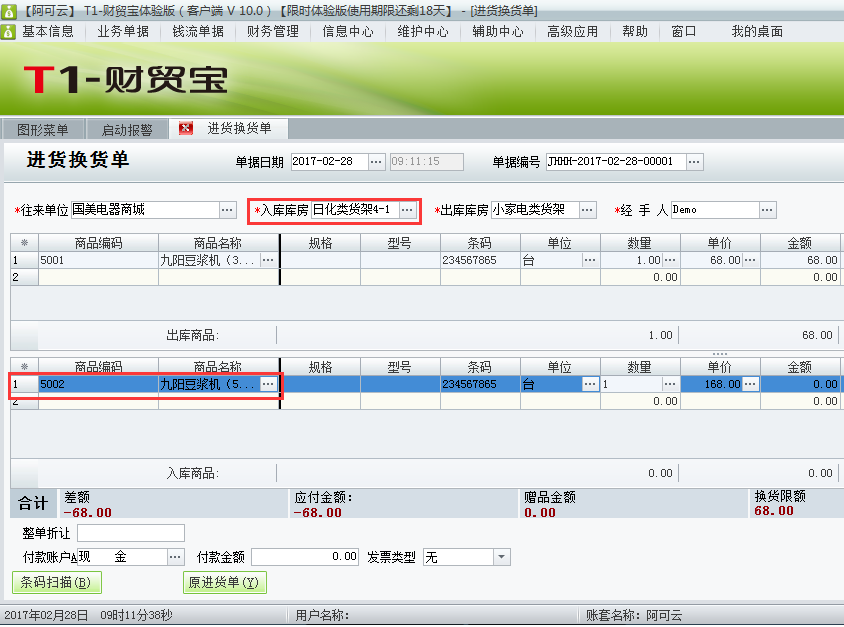The image size is (844, 627).
Task: Open 基本信息 menu
Action: (x=48, y=32)
